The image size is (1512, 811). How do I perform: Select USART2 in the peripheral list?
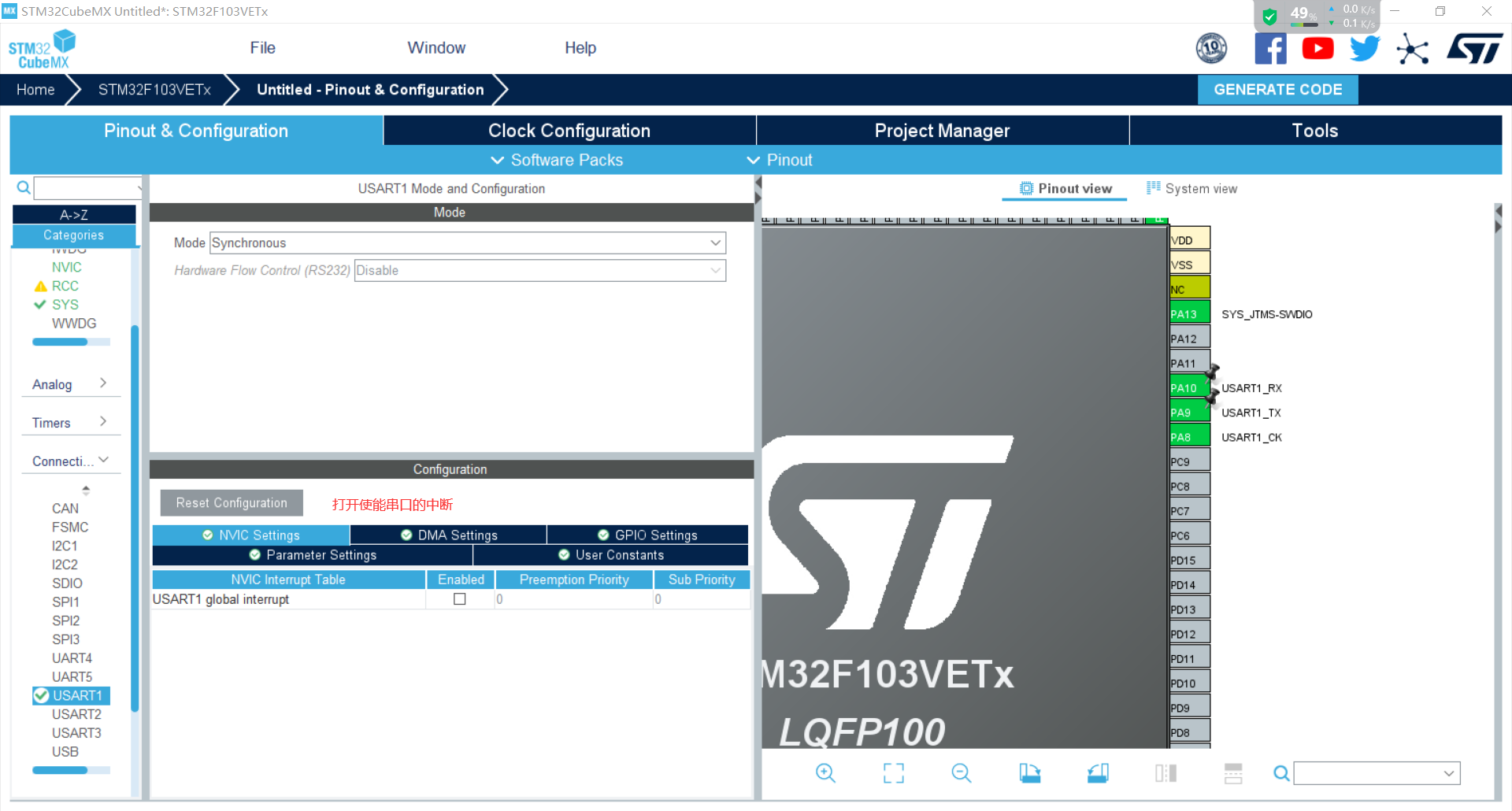(x=76, y=714)
